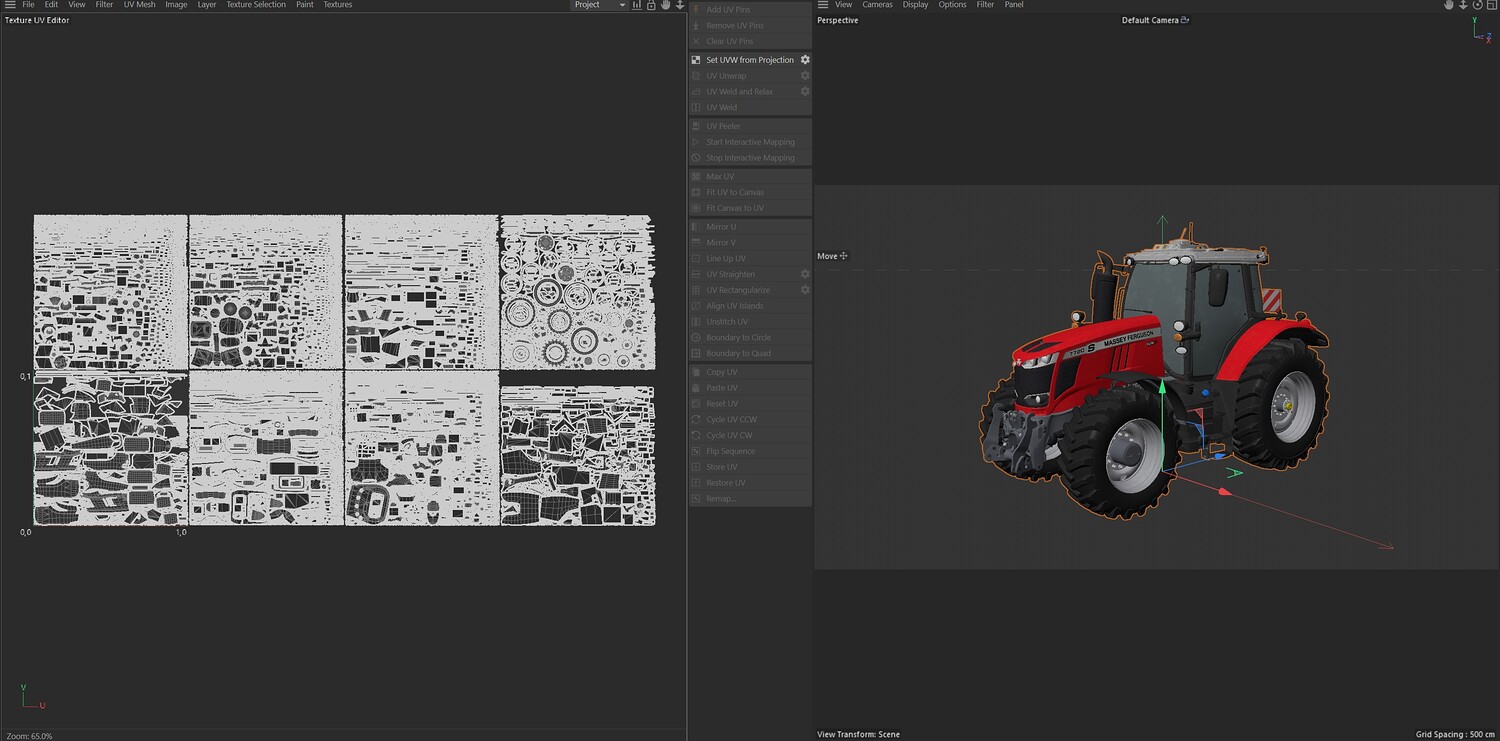Open the Edit menu
The image size is (1500, 741).
(51, 5)
